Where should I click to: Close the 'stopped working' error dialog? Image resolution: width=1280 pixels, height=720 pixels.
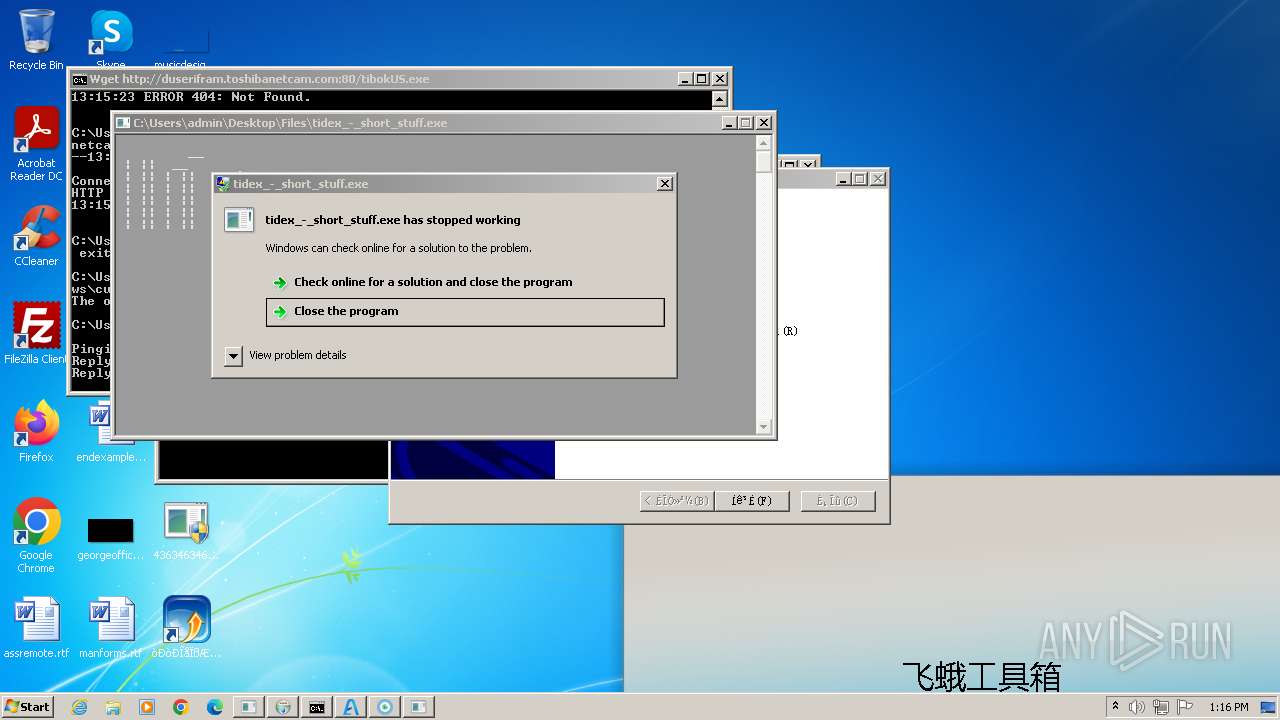click(665, 184)
